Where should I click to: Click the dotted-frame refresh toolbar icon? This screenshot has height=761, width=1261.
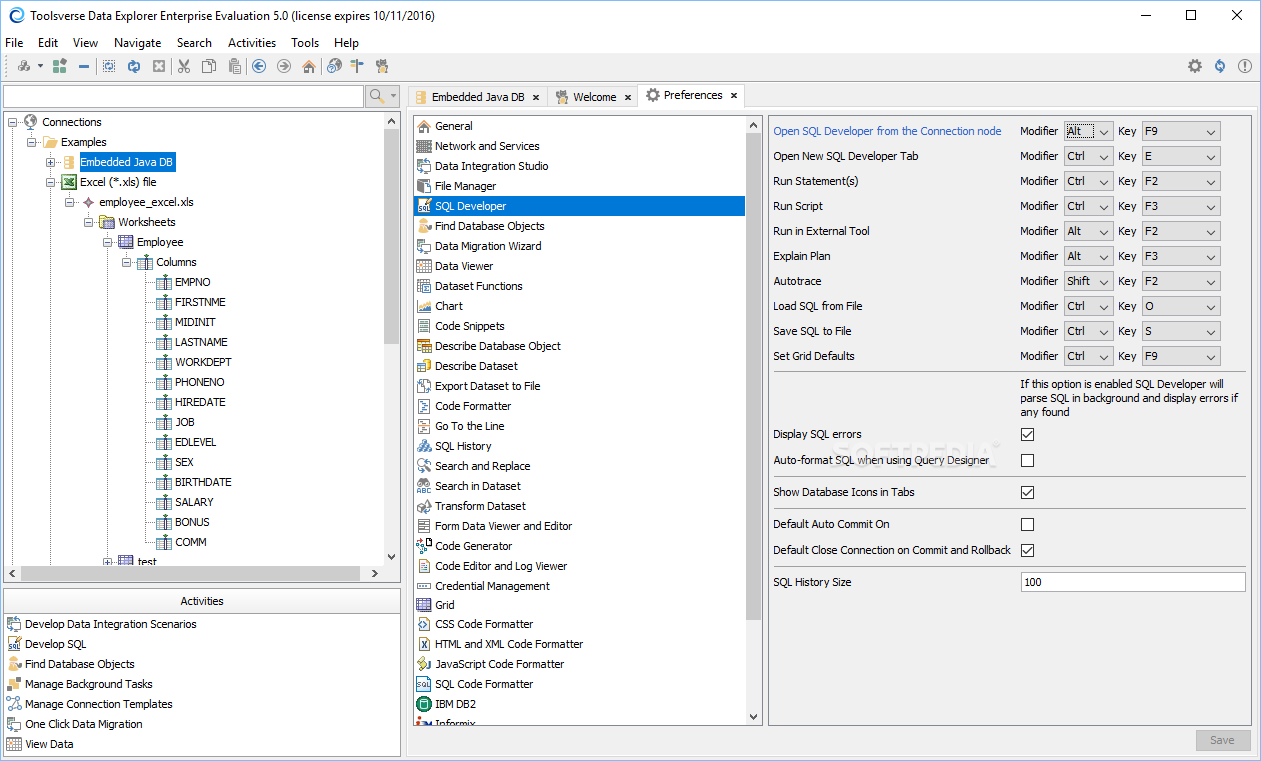[109, 66]
